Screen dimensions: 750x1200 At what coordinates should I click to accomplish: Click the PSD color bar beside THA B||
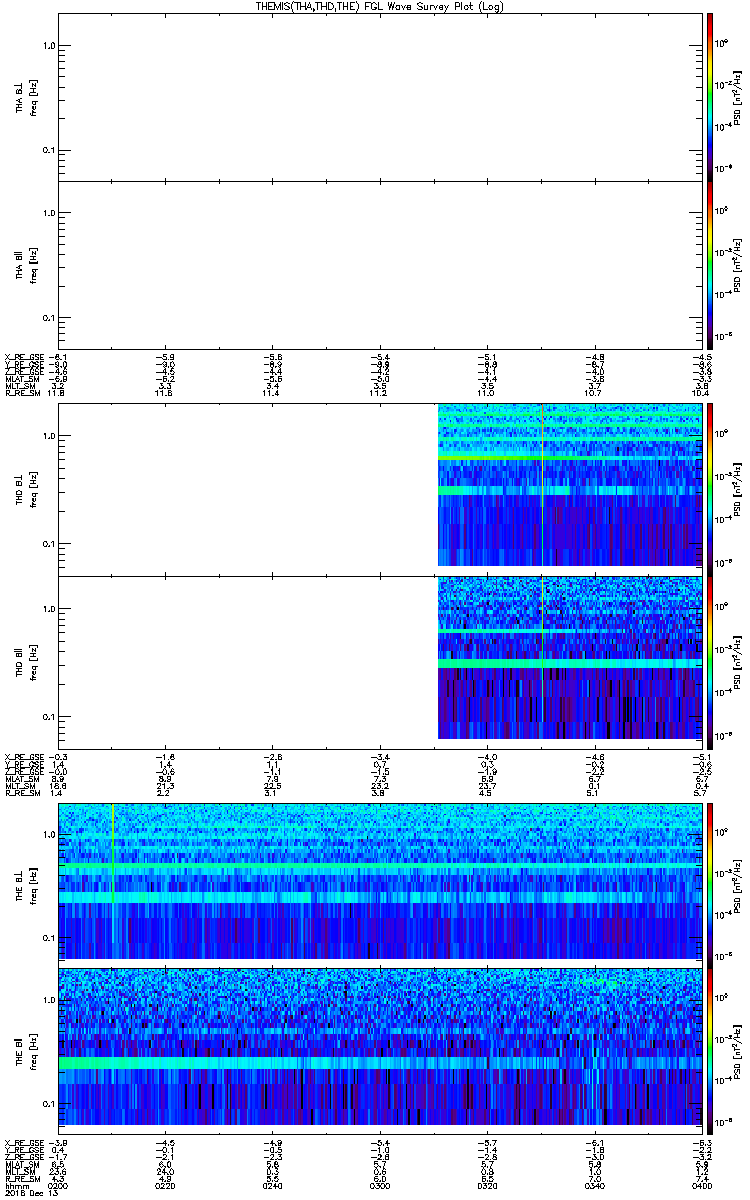click(710, 264)
